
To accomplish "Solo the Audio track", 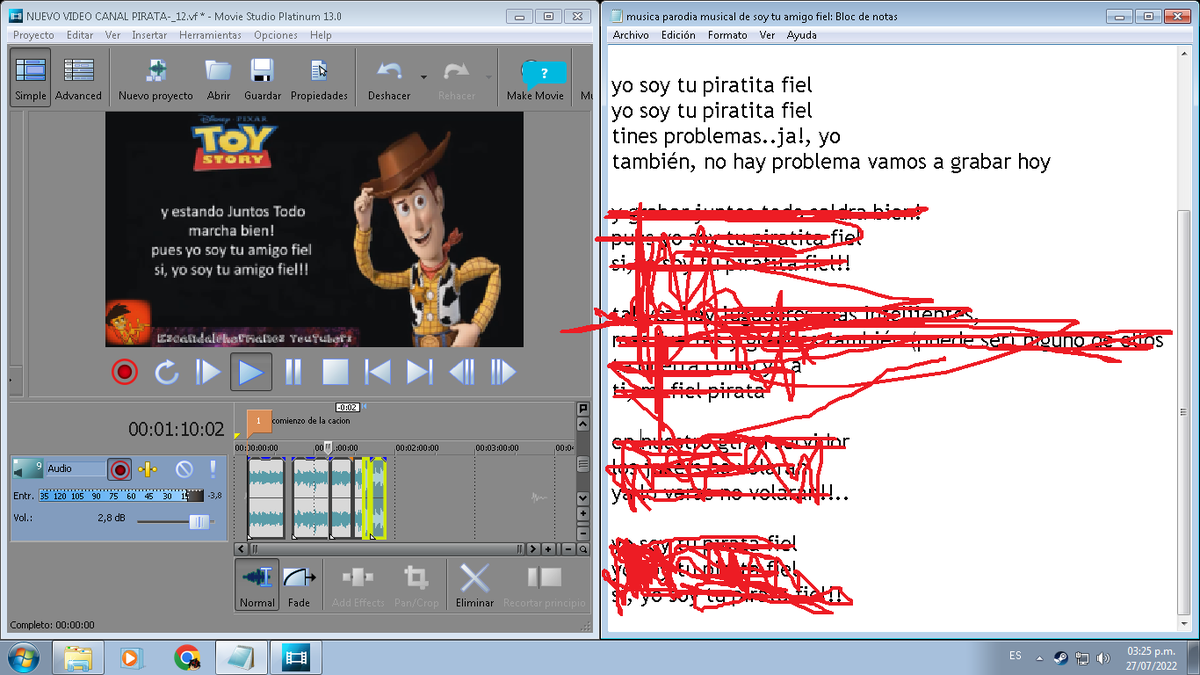I will click(x=213, y=469).
